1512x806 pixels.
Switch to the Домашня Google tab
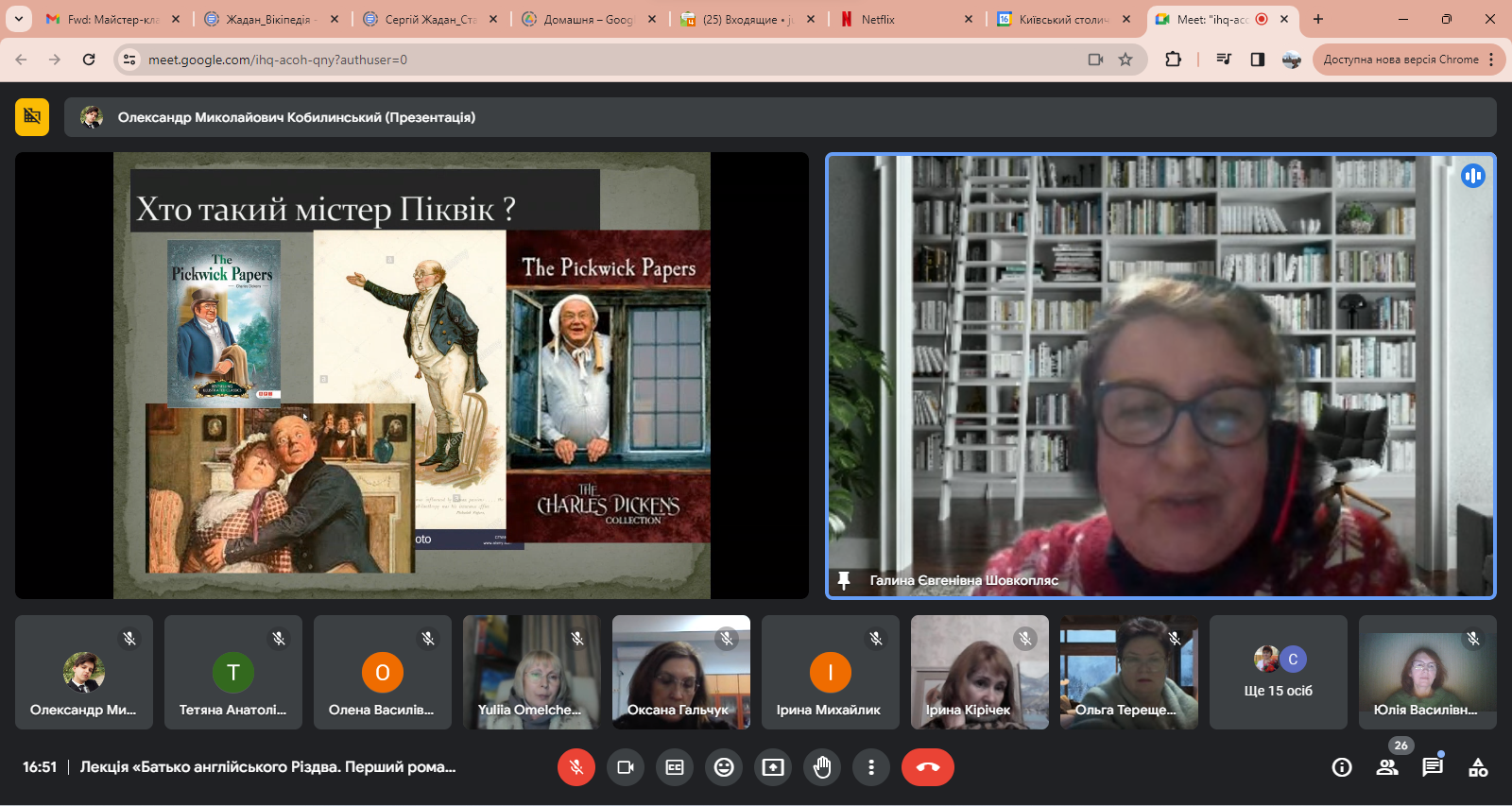pos(586,19)
